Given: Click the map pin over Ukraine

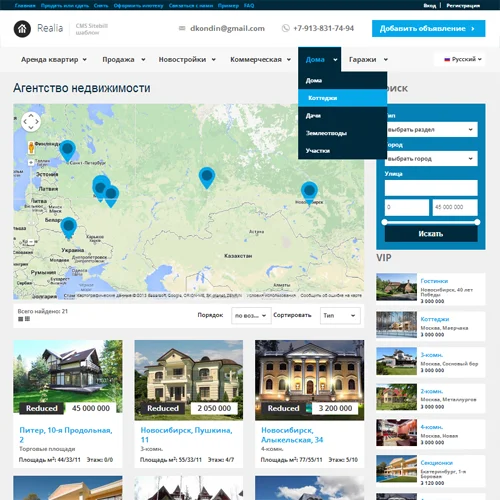Looking at the screenshot, I should (x=69, y=228).
